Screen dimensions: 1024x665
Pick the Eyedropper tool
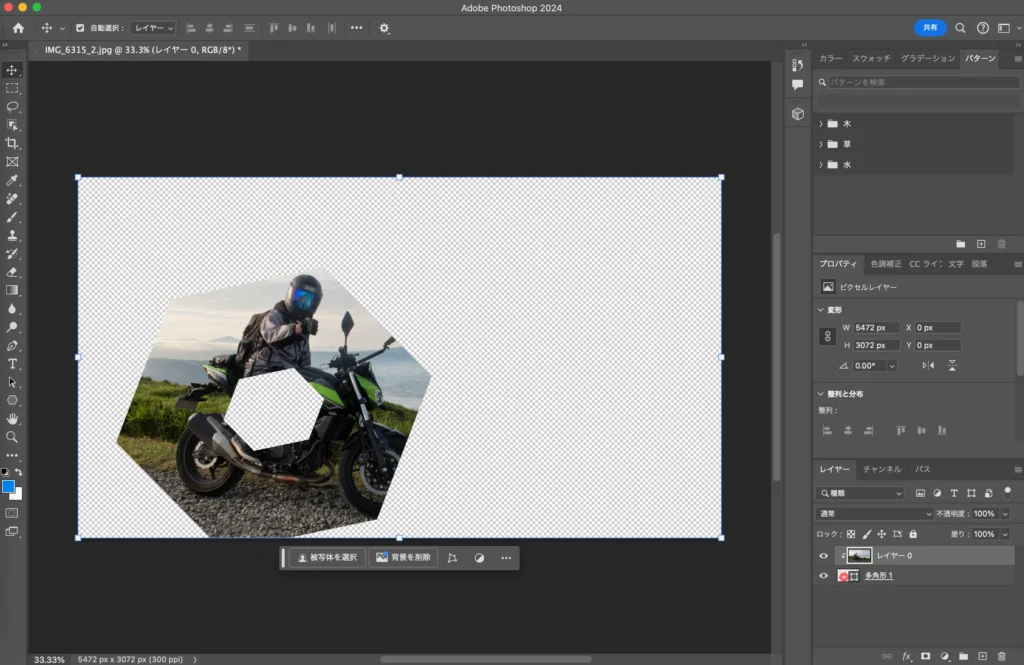(x=12, y=180)
